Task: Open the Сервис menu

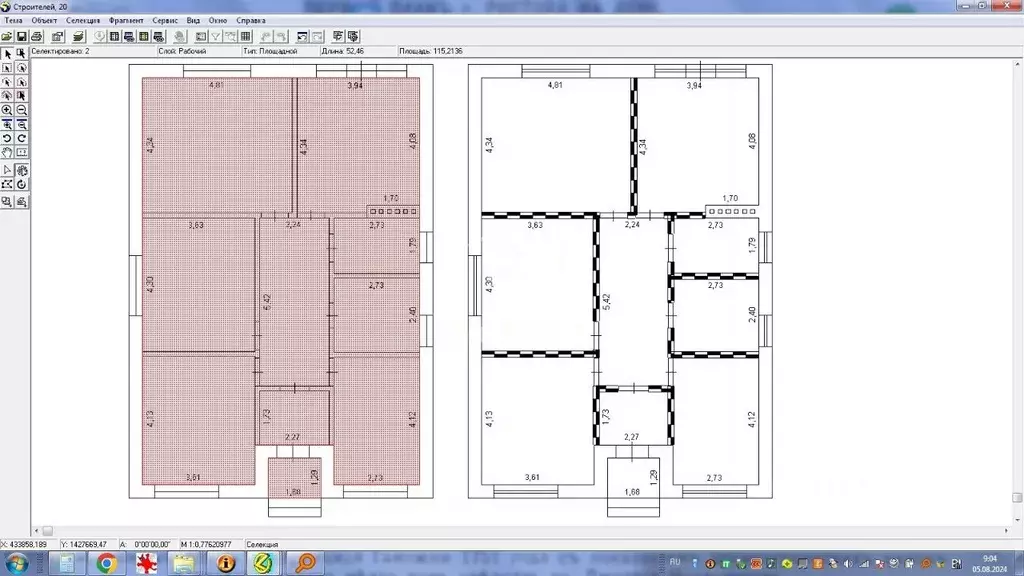Action: click(165, 20)
